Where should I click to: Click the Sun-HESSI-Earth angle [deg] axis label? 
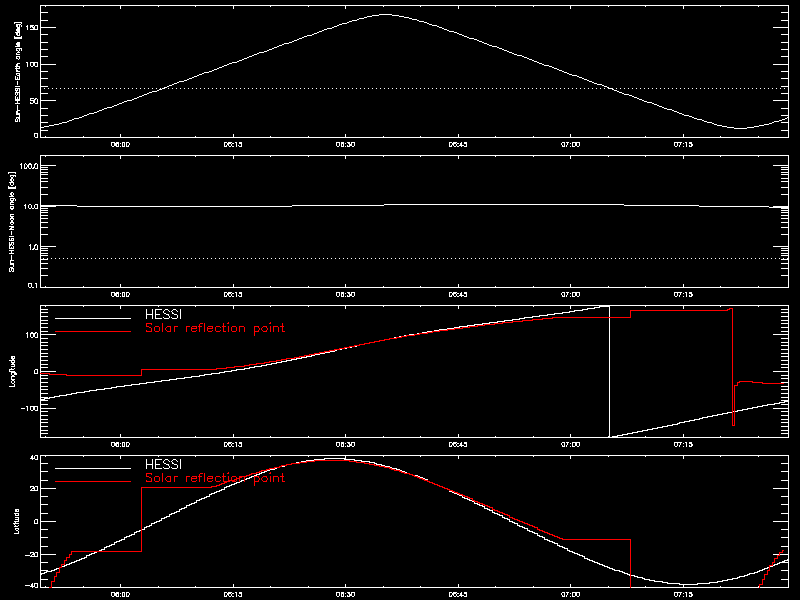[x=18, y=71]
